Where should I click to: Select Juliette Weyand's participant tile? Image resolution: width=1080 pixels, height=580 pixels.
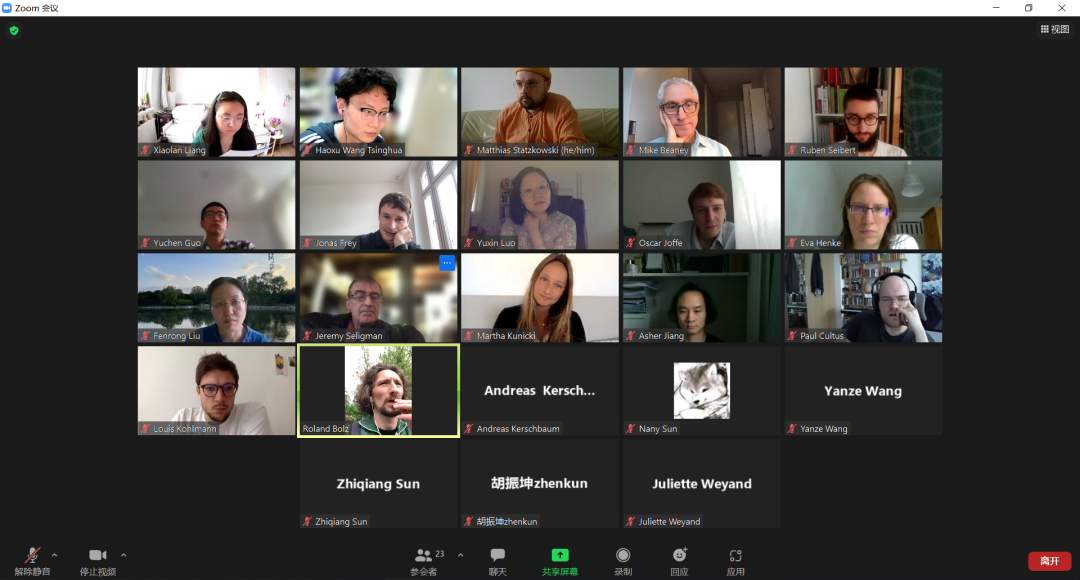pyautogui.click(x=701, y=484)
